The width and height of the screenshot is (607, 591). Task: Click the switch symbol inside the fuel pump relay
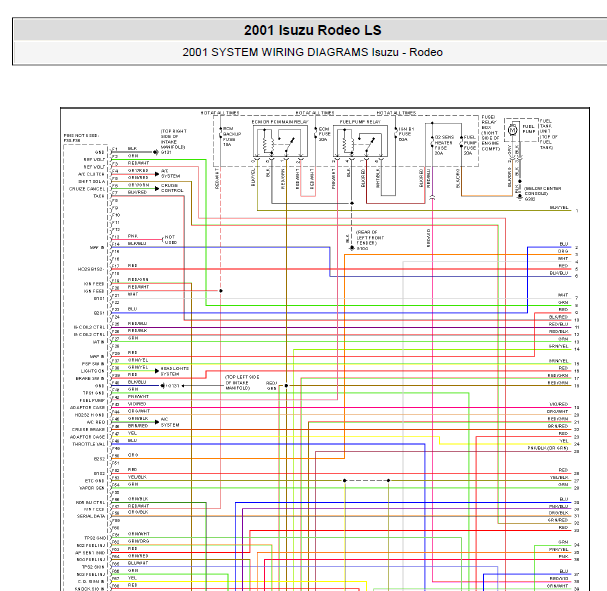[368, 143]
